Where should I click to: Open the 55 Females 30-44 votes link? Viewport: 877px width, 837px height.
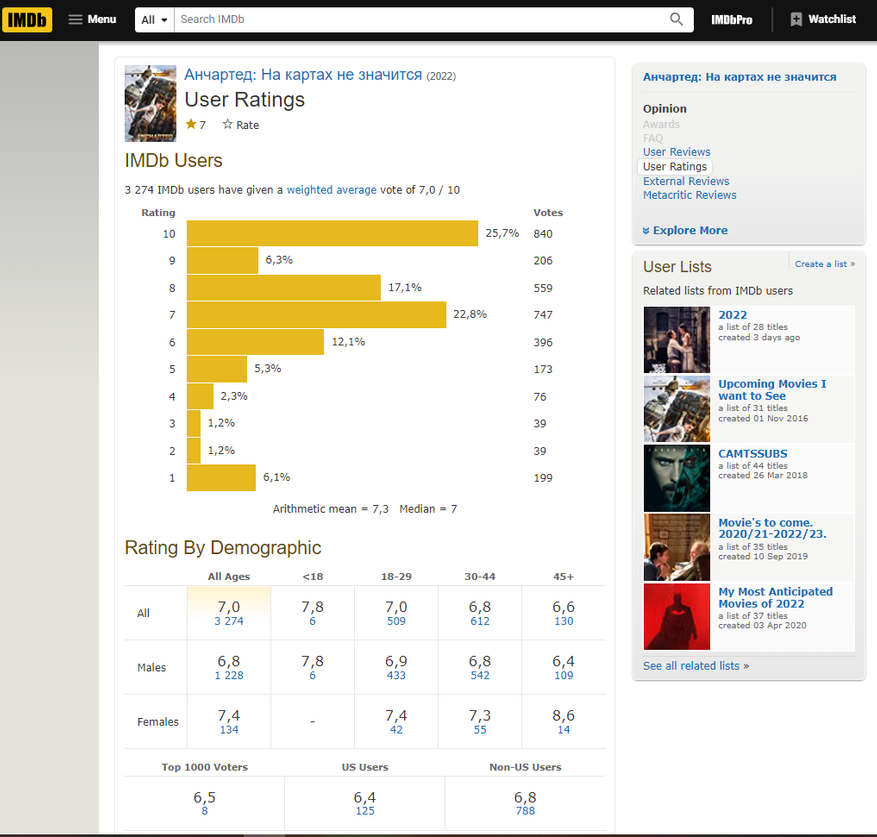click(x=480, y=730)
